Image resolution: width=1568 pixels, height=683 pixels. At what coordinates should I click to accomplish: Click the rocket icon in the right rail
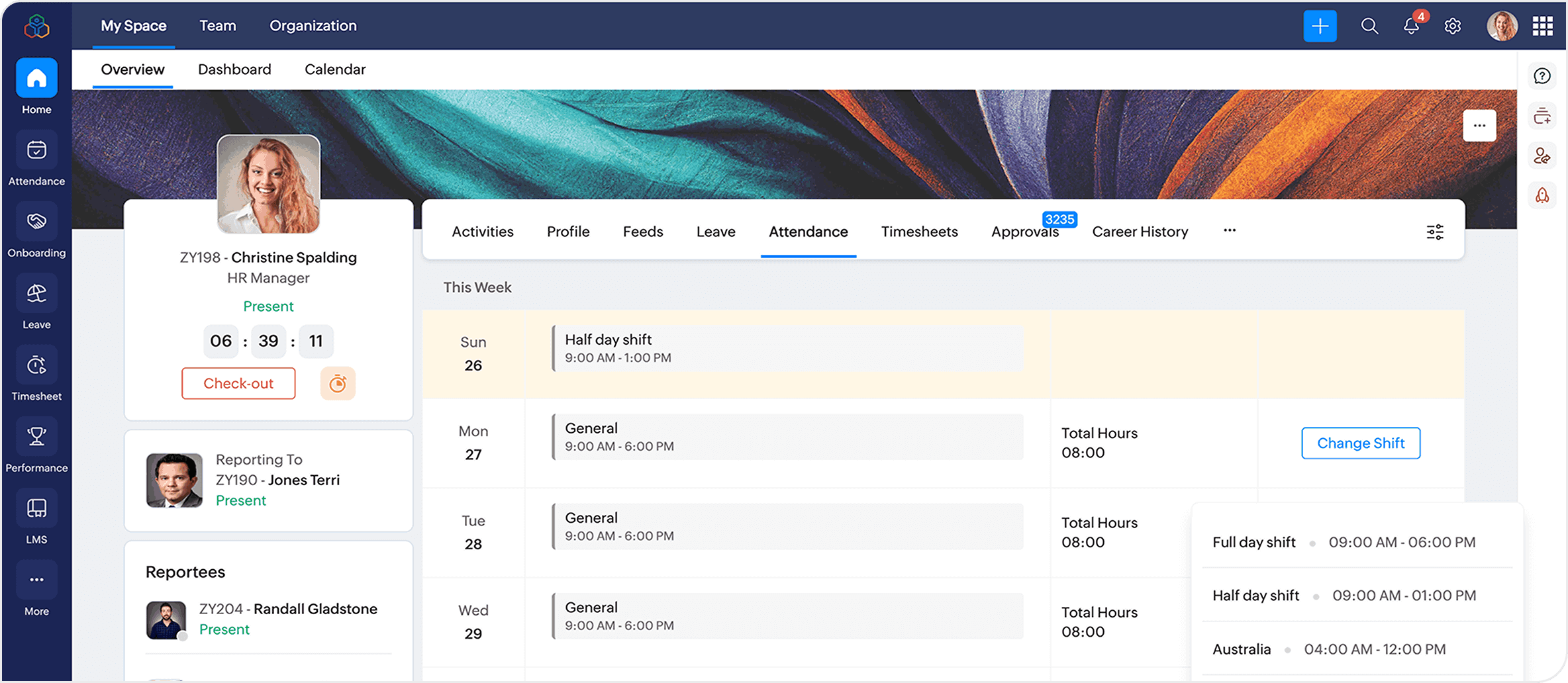[x=1542, y=195]
